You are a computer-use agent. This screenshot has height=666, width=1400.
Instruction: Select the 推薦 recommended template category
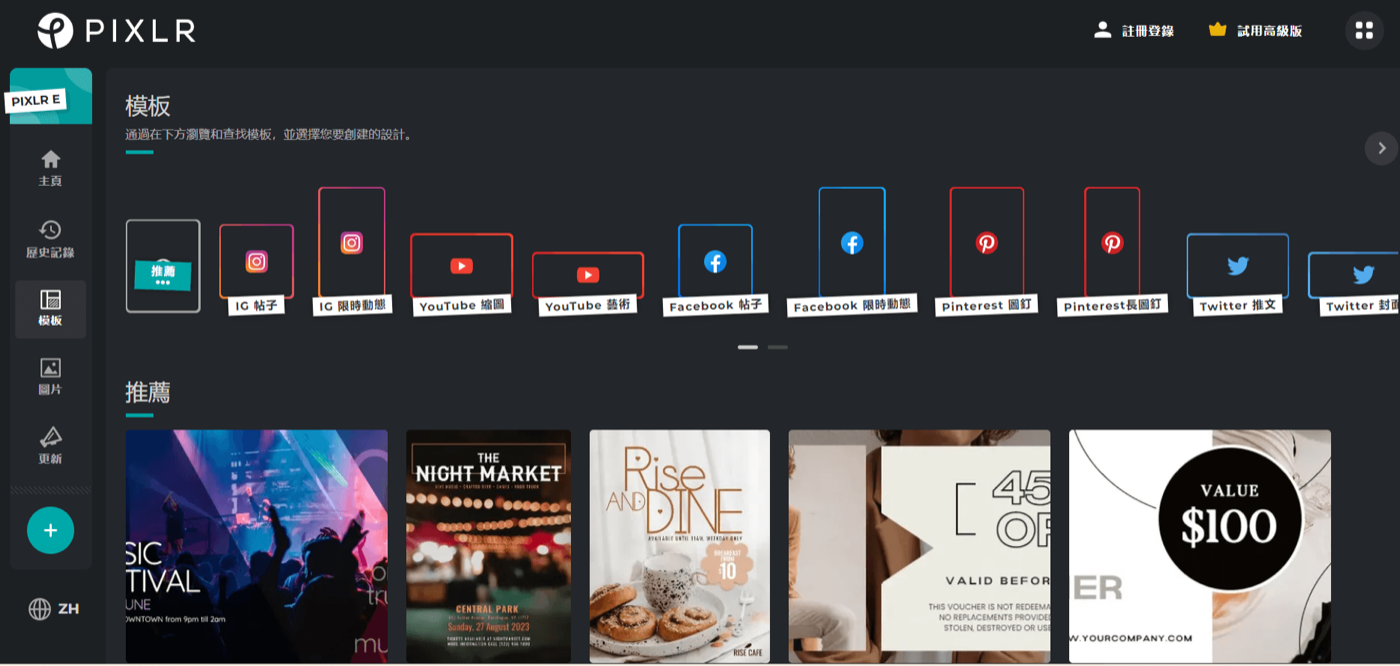point(163,266)
